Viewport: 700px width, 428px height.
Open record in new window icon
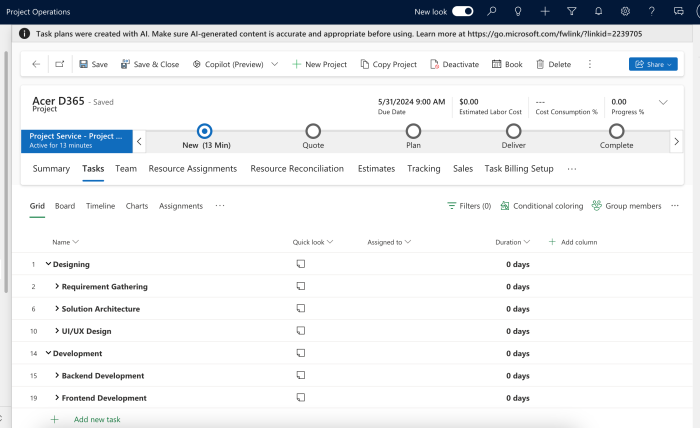pyautogui.click(x=59, y=64)
